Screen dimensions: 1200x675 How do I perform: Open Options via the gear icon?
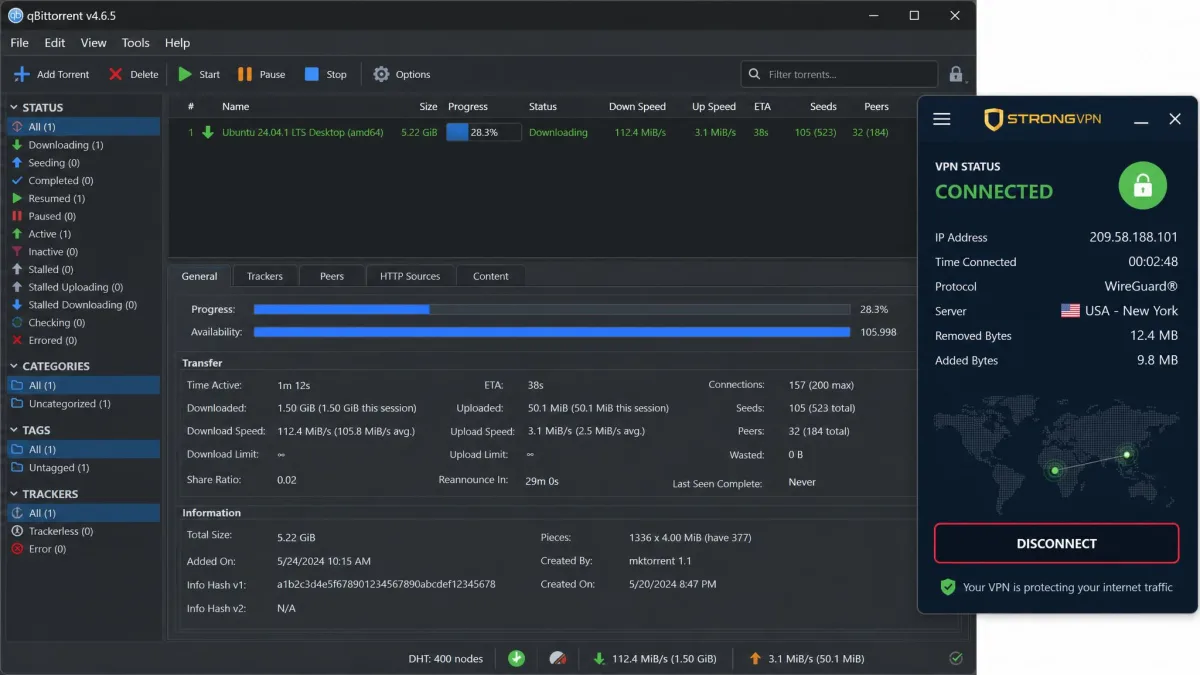381,74
